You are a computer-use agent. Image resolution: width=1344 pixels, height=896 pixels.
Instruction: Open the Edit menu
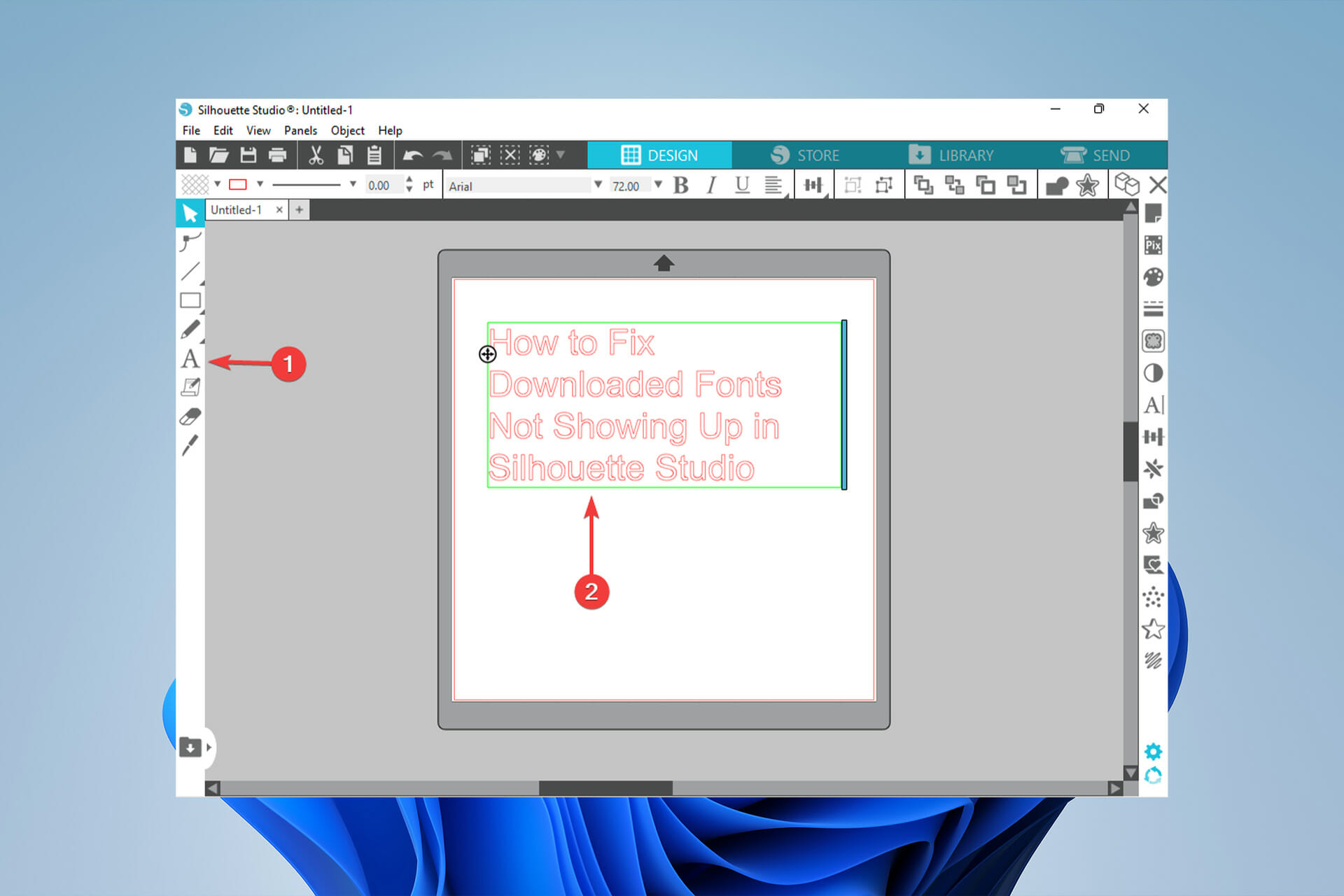[223, 130]
